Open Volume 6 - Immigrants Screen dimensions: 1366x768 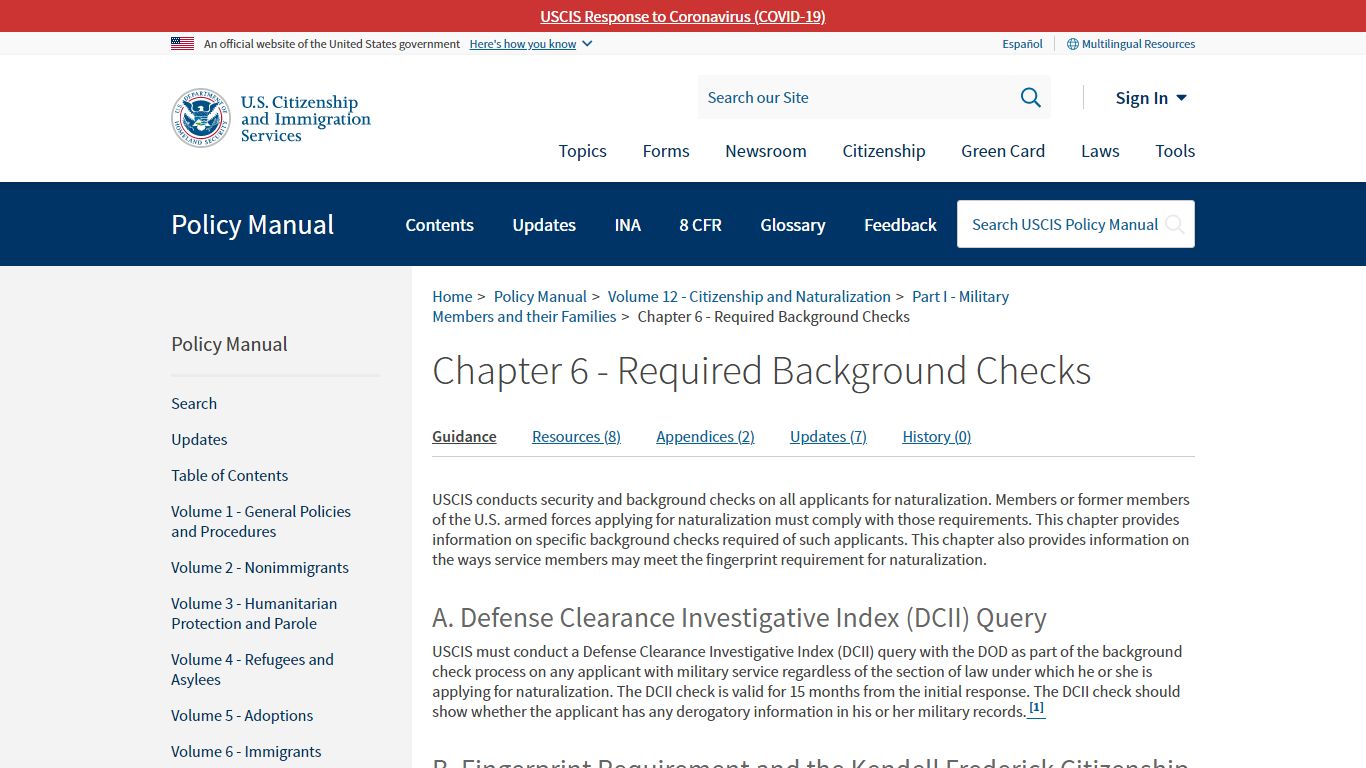click(x=246, y=752)
